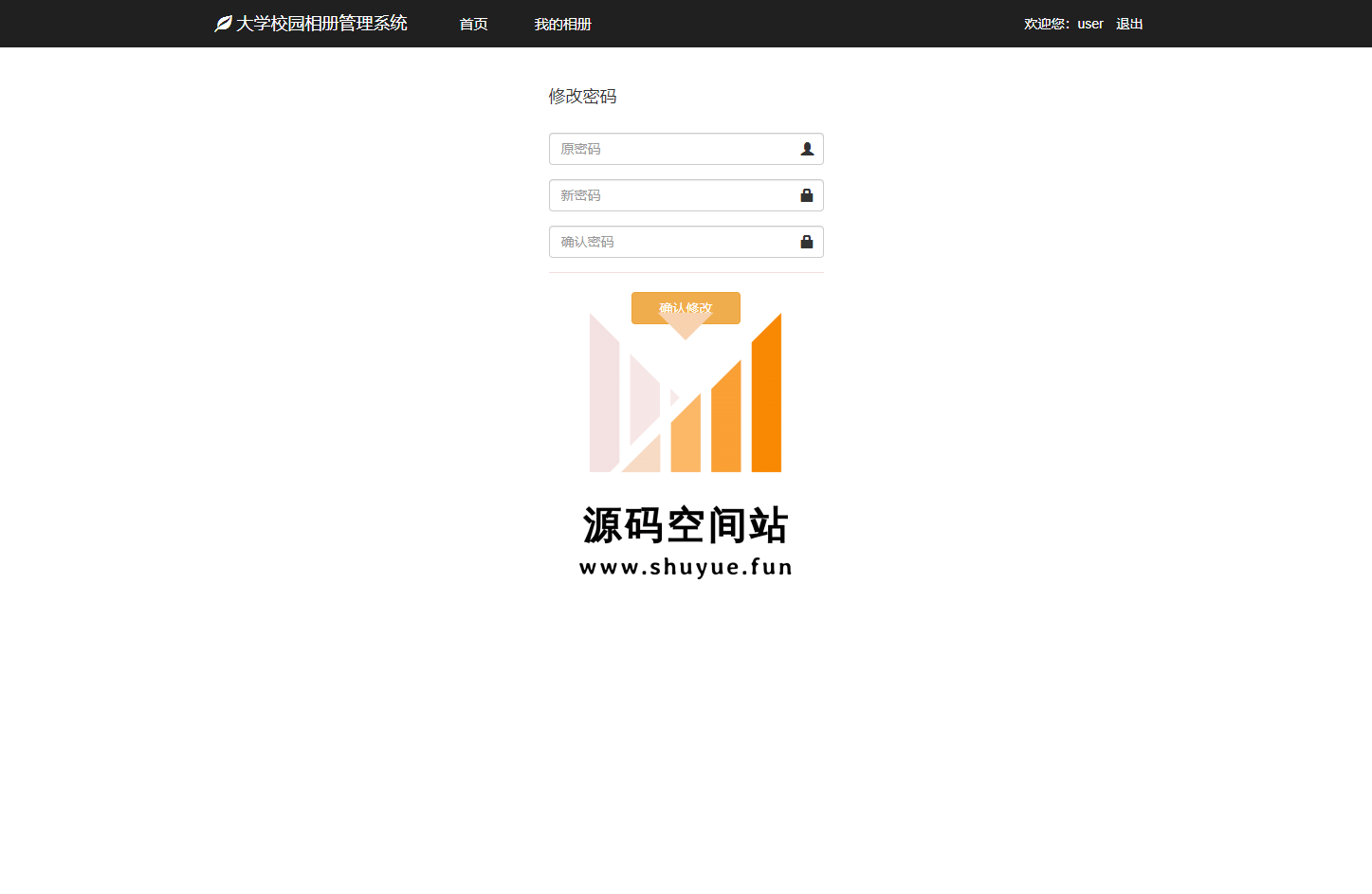The height and width of the screenshot is (894, 1372).
Task: Focus the 新密码 input field
Action: pos(686,195)
